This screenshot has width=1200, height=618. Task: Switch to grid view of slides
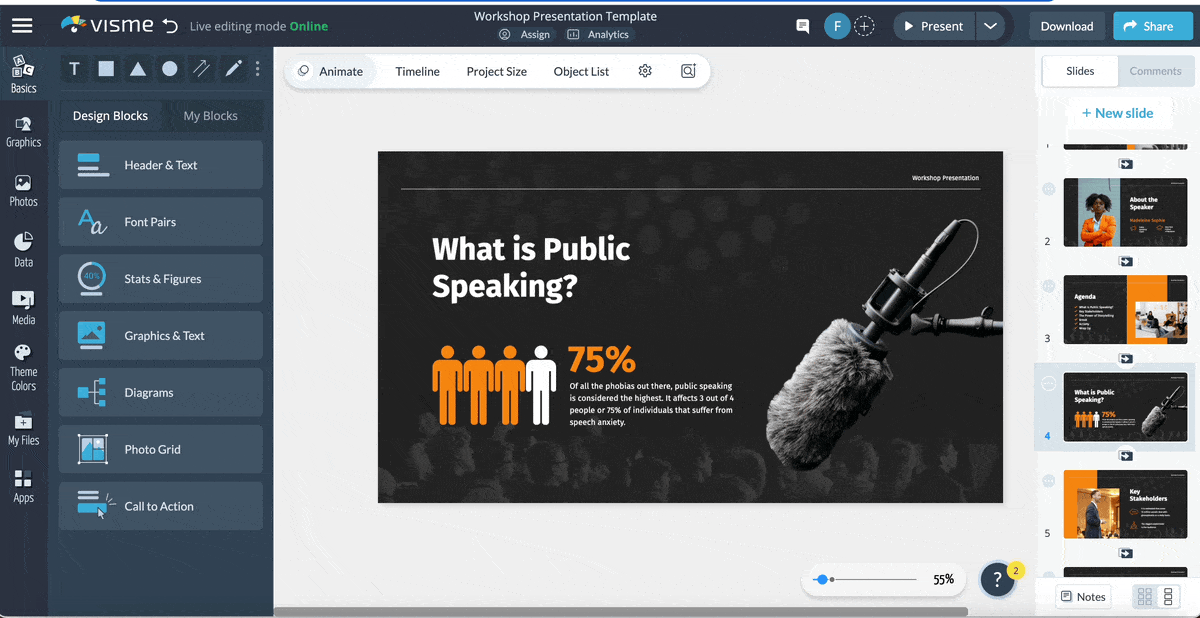[x=1144, y=596]
